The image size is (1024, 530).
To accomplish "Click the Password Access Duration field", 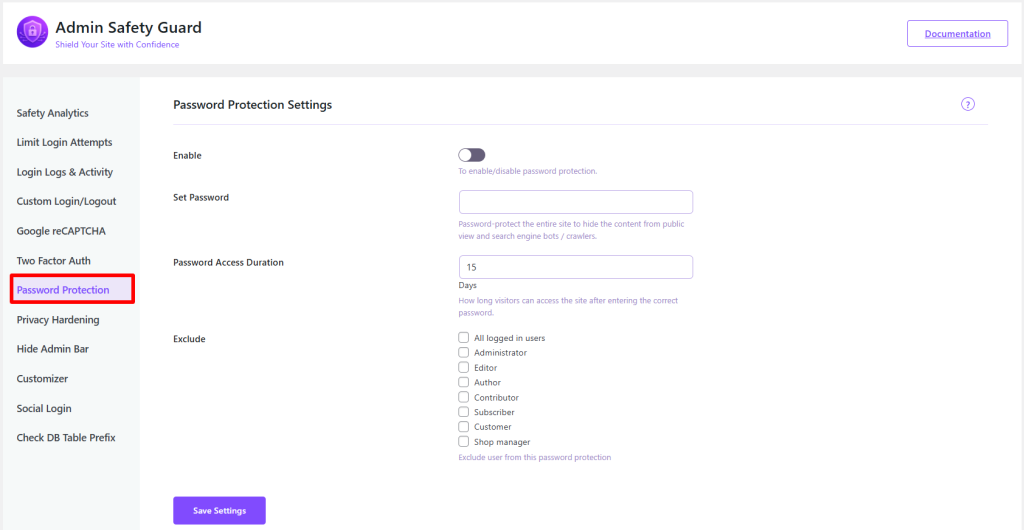I will (x=576, y=268).
